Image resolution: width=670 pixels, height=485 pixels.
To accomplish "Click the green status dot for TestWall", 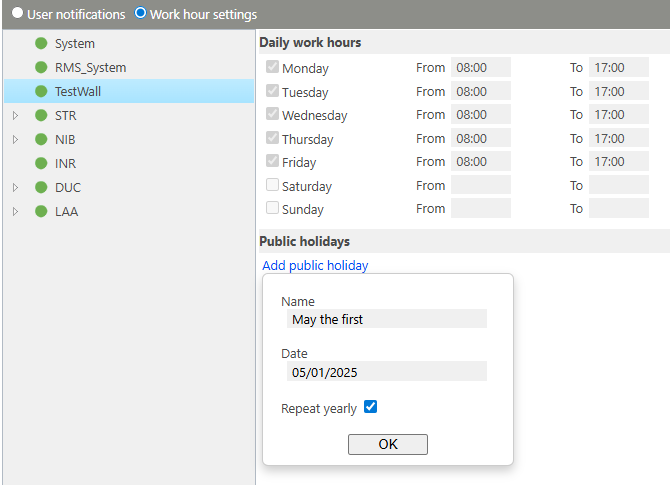I will click(x=41, y=91).
